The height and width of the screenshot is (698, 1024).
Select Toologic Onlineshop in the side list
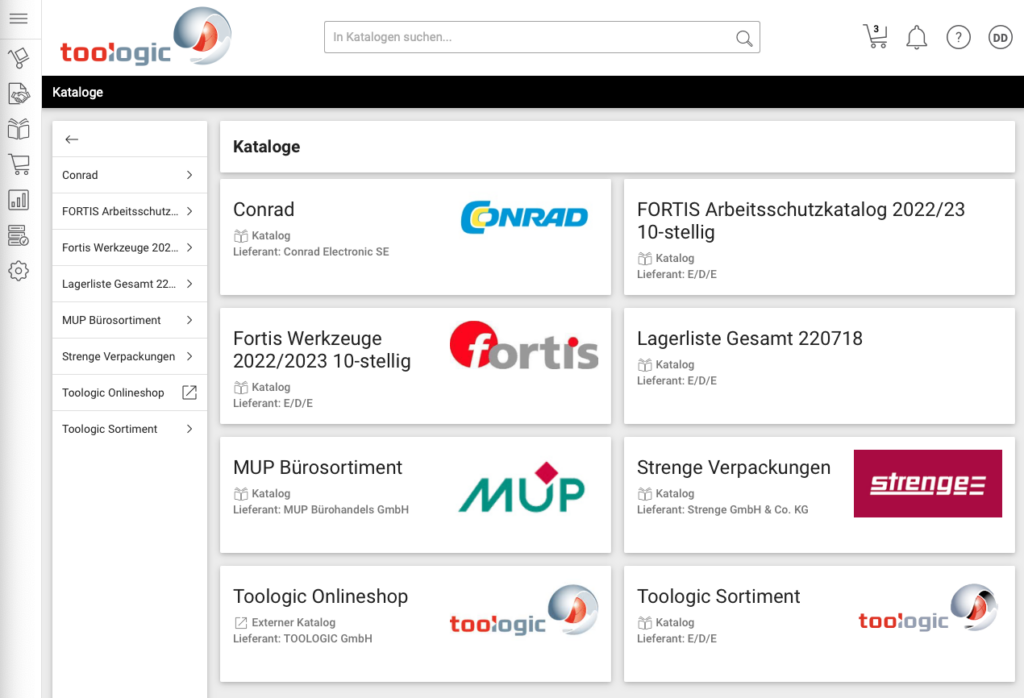click(129, 392)
